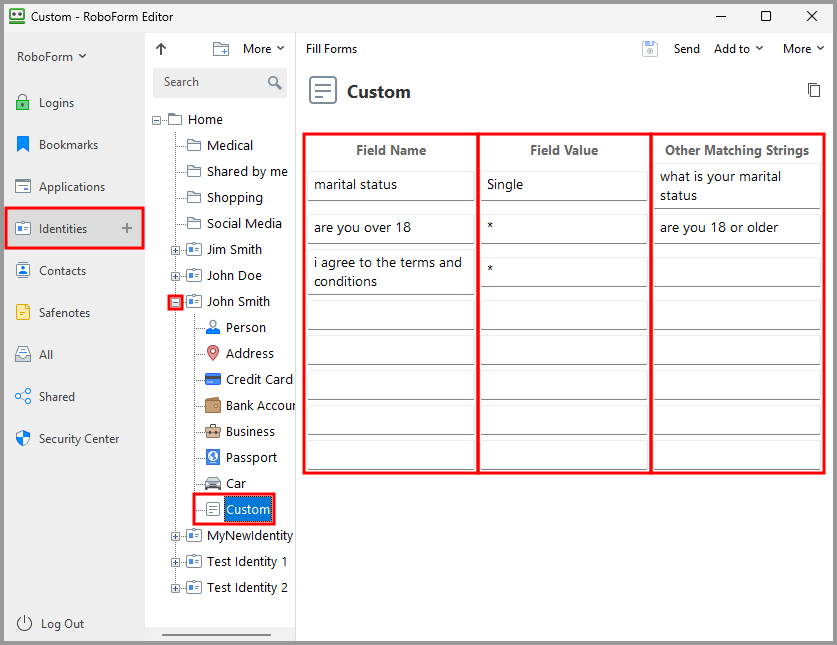The image size is (837, 645).
Task: Select the Car tree item
Action: (226, 484)
